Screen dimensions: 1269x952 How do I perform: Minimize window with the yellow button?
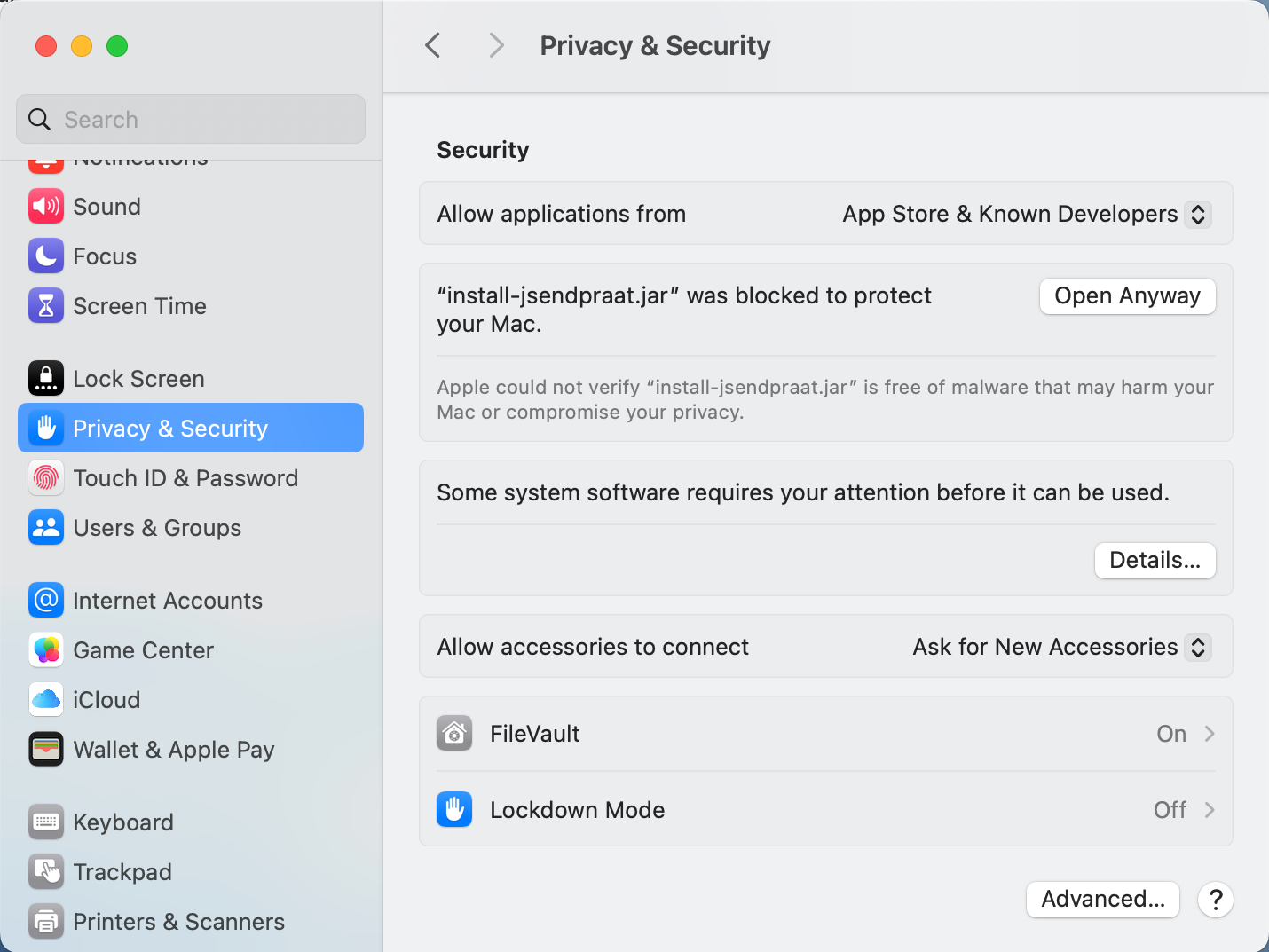click(x=82, y=46)
